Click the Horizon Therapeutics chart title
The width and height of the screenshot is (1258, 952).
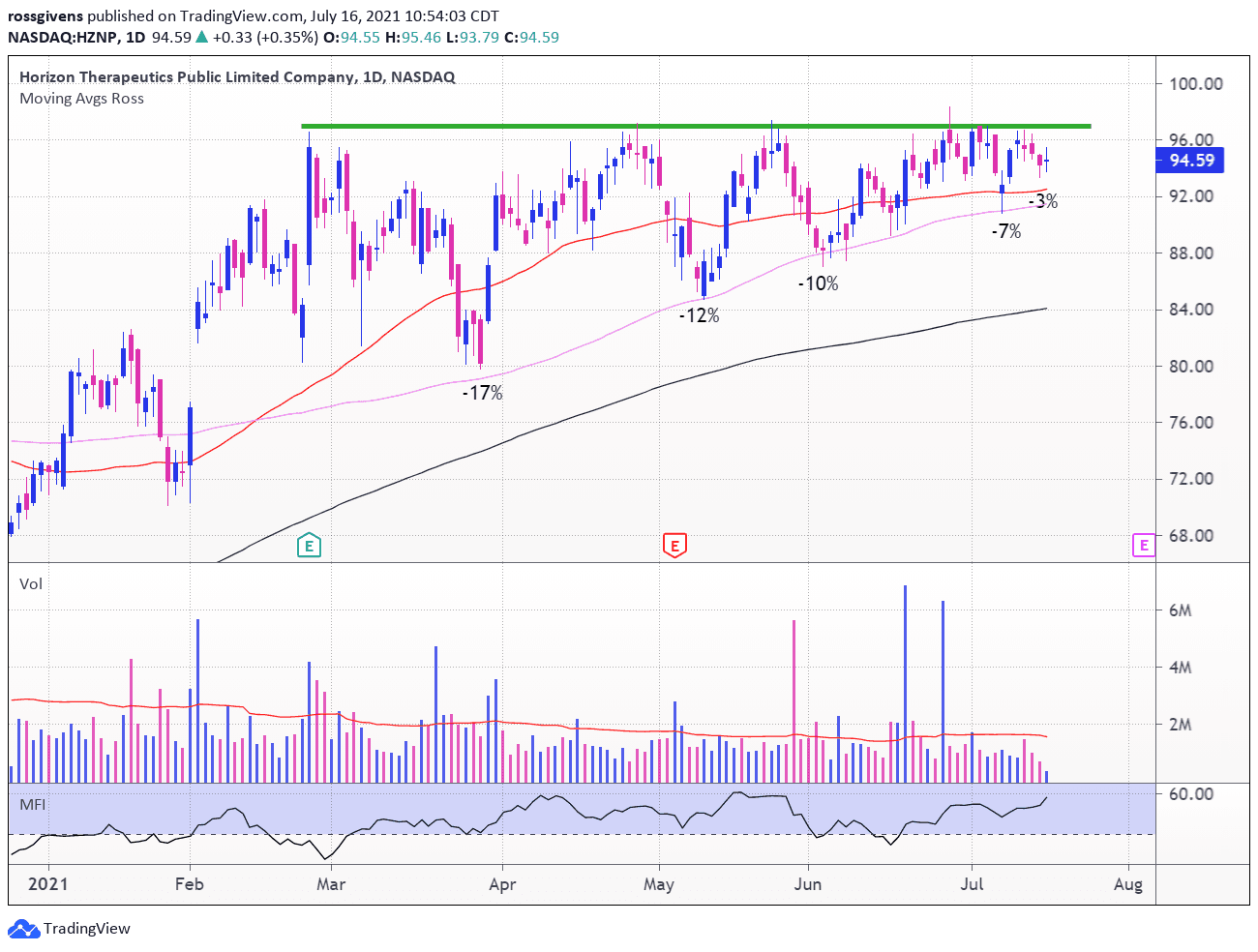click(237, 76)
